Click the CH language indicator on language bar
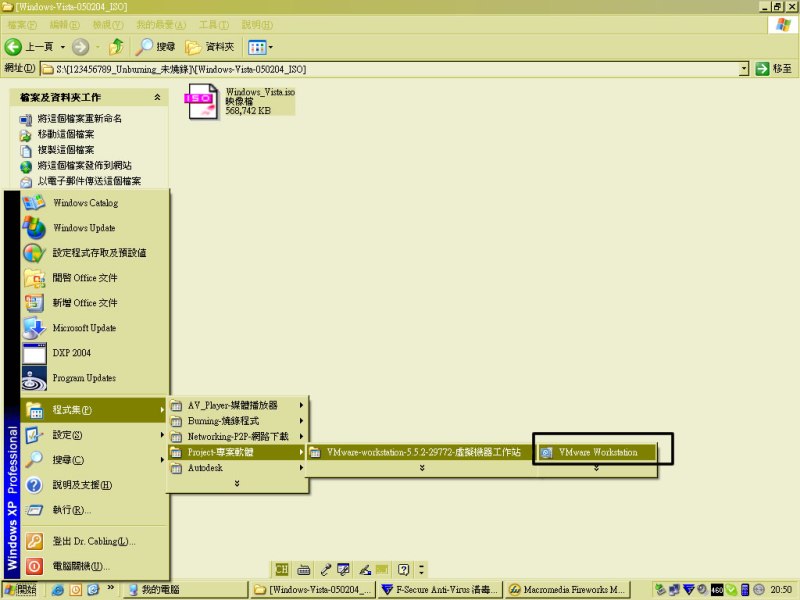The image size is (800, 600). [x=282, y=569]
